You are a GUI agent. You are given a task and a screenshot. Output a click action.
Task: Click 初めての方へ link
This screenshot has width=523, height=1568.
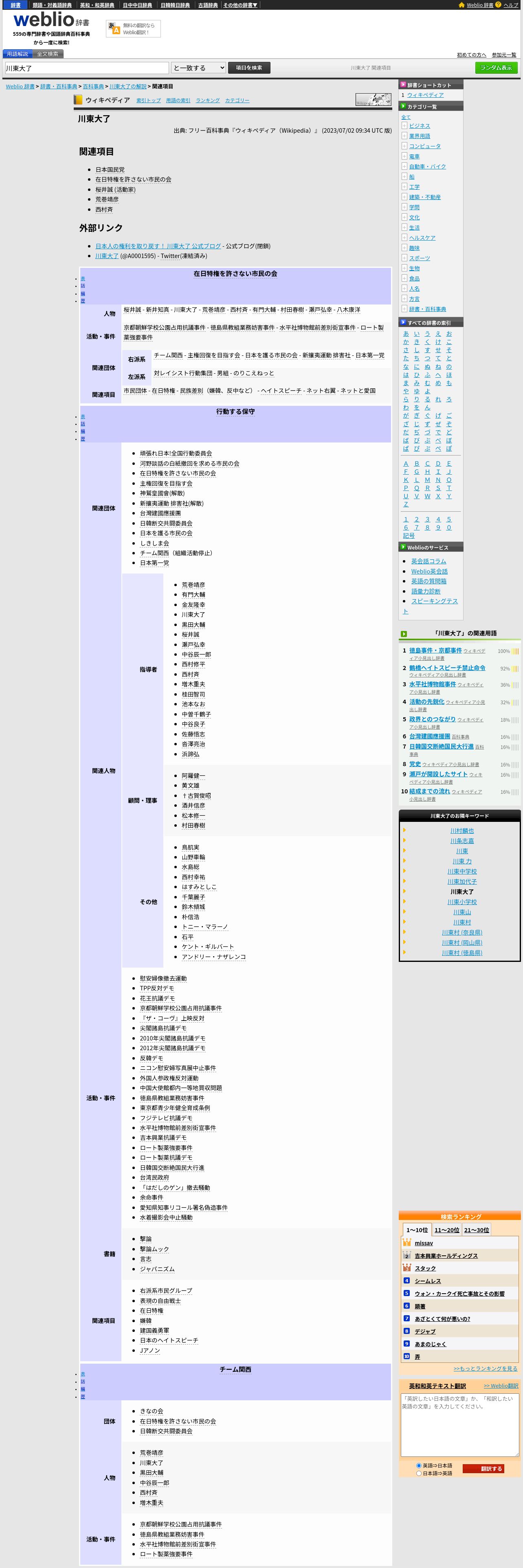[472, 55]
